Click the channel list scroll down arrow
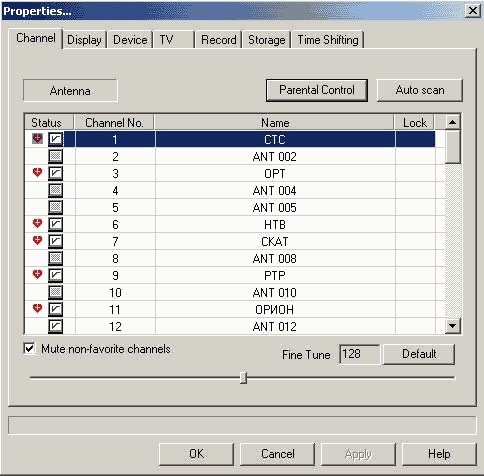This screenshot has width=484, height=476. pos(453,326)
